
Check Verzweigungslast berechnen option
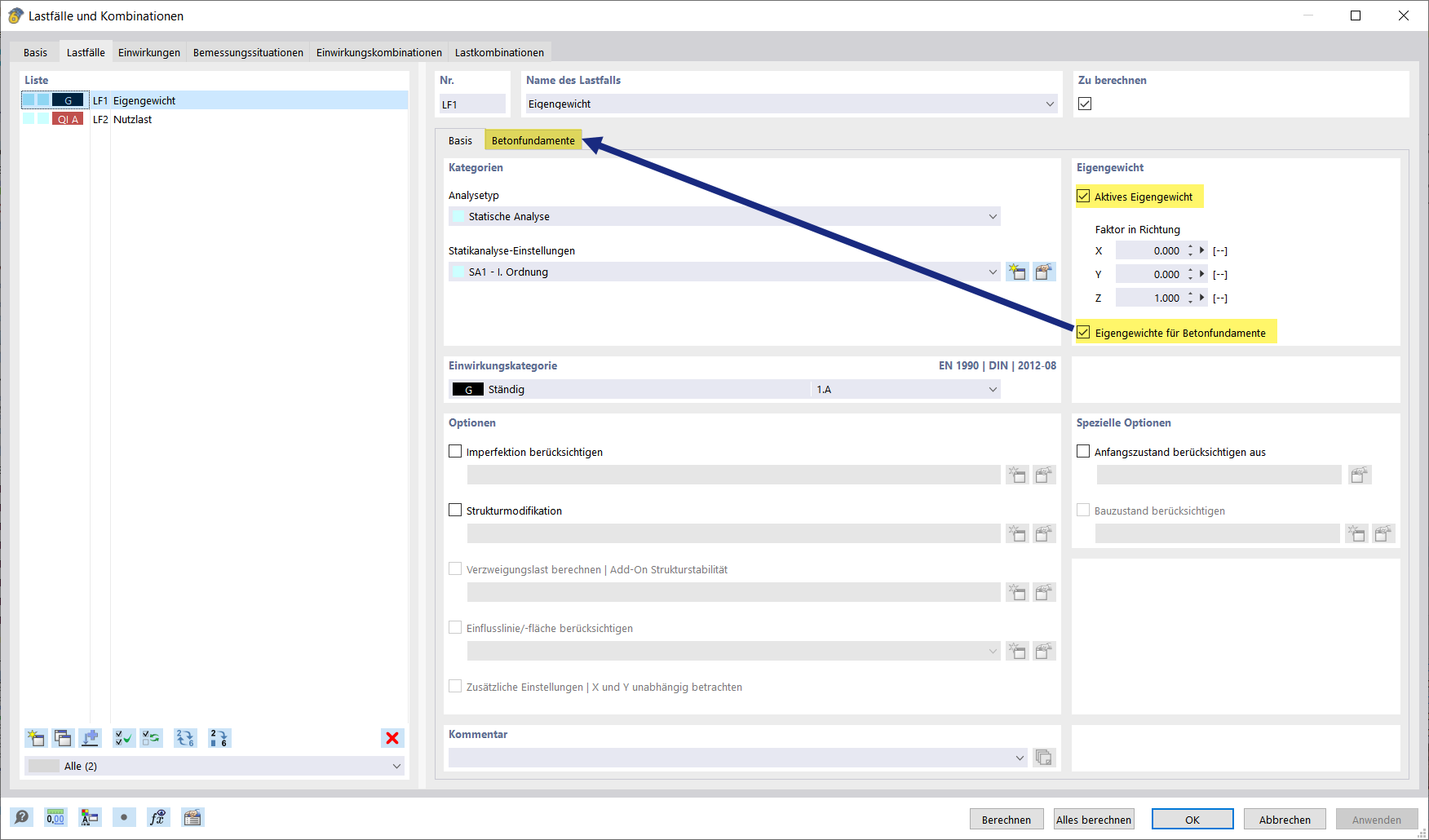(x=455, y=568)
